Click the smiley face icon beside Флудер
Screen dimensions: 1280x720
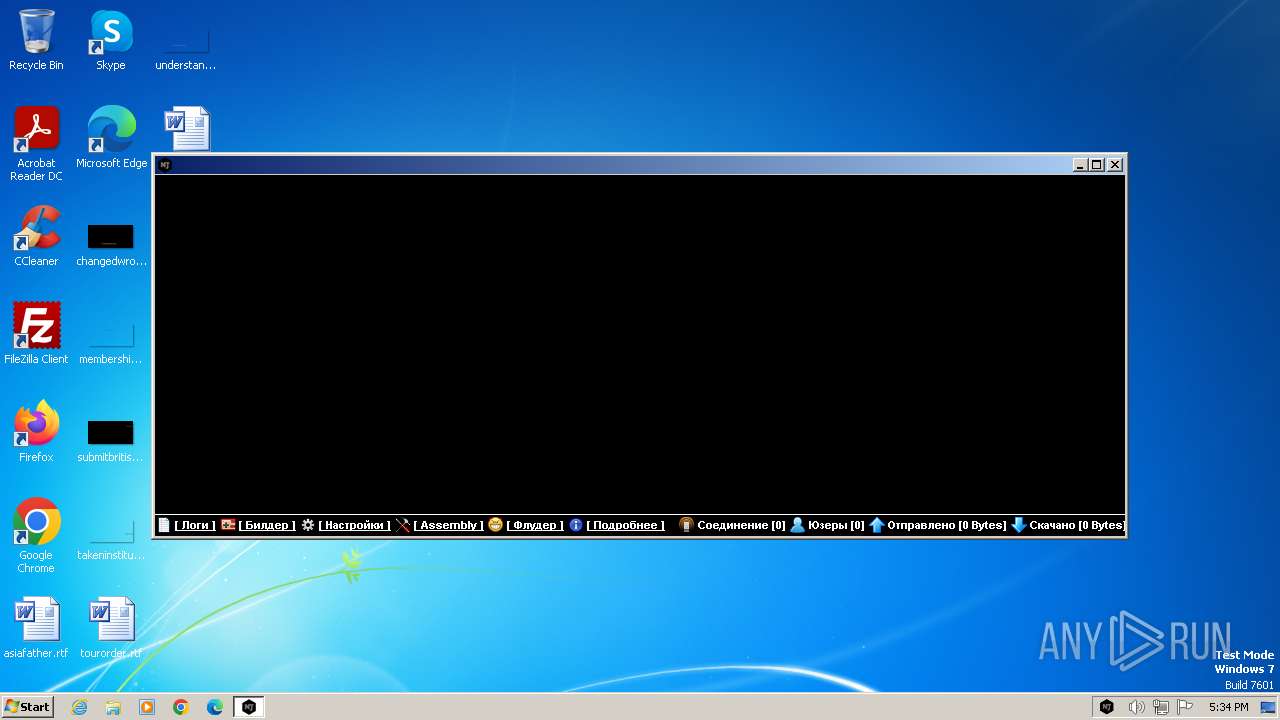[x=495, y=525]
